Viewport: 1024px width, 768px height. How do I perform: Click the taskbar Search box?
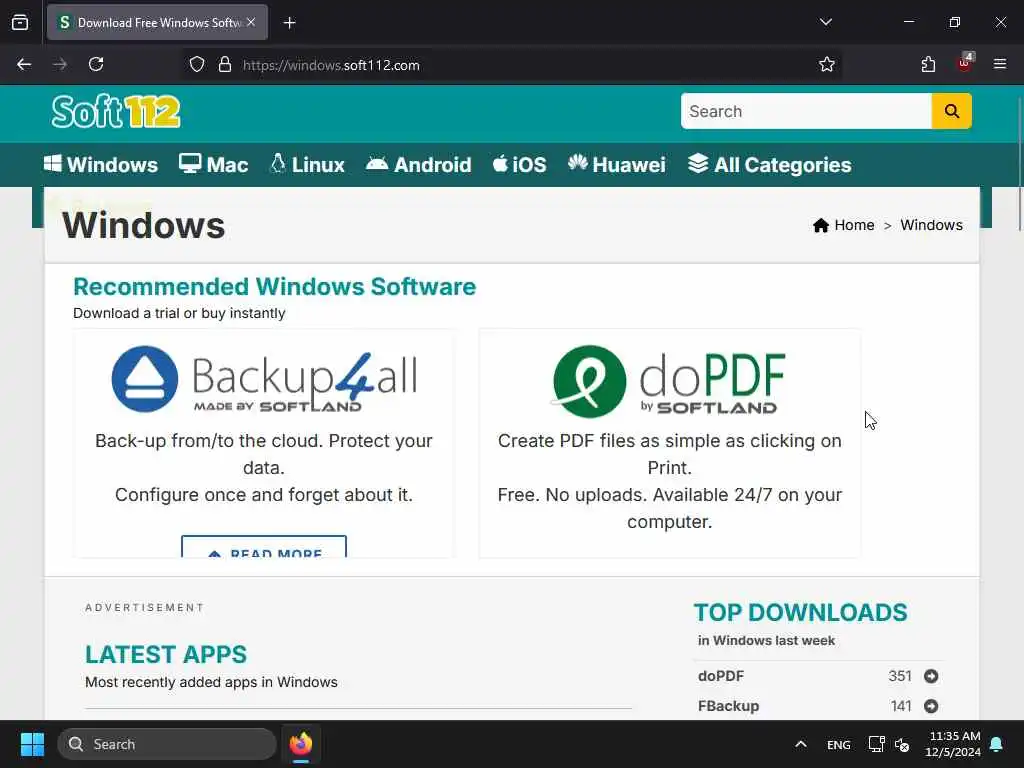coord(167,744)
